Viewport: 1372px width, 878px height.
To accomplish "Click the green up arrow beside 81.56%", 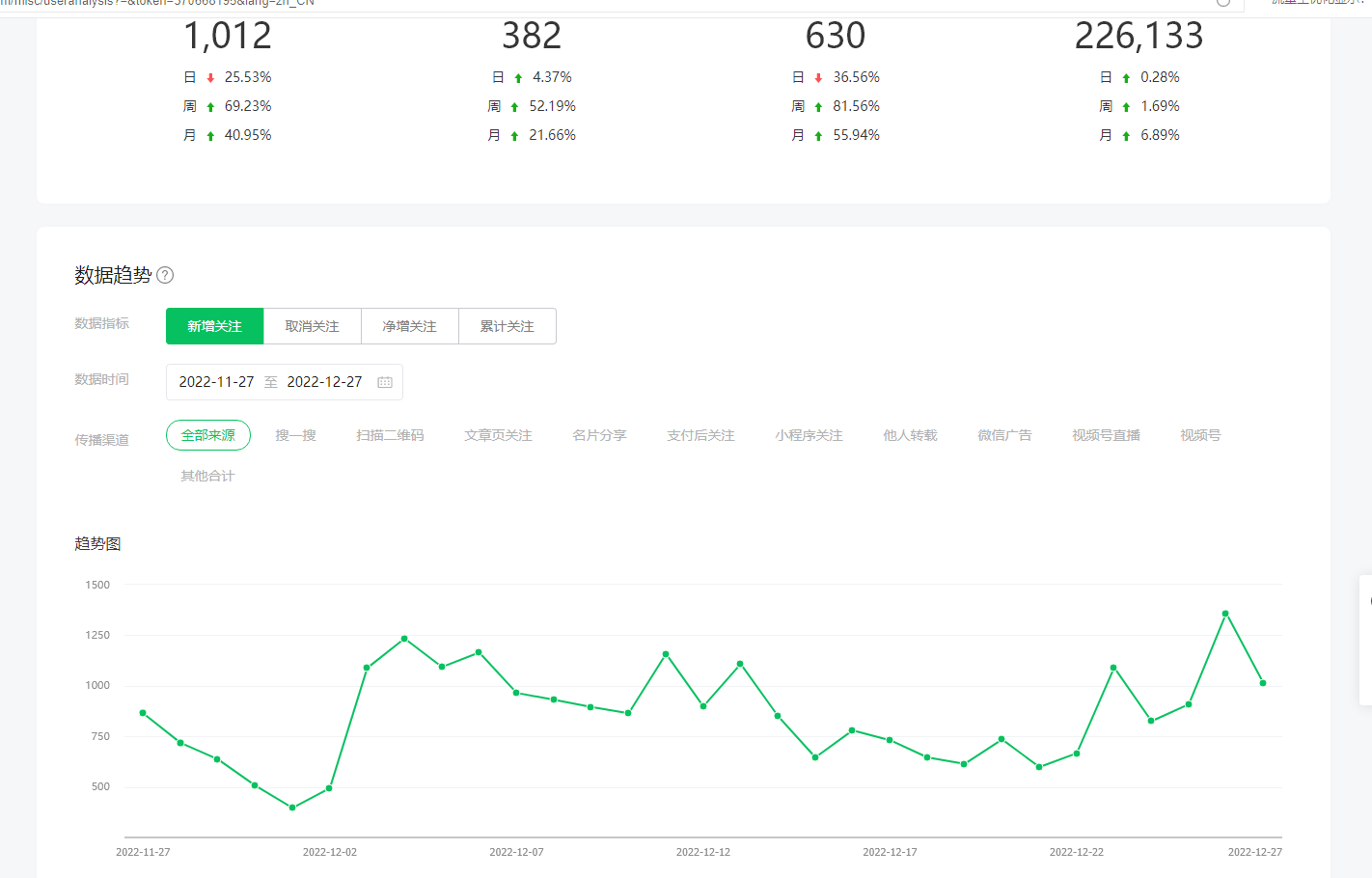I will click(818, 107).
